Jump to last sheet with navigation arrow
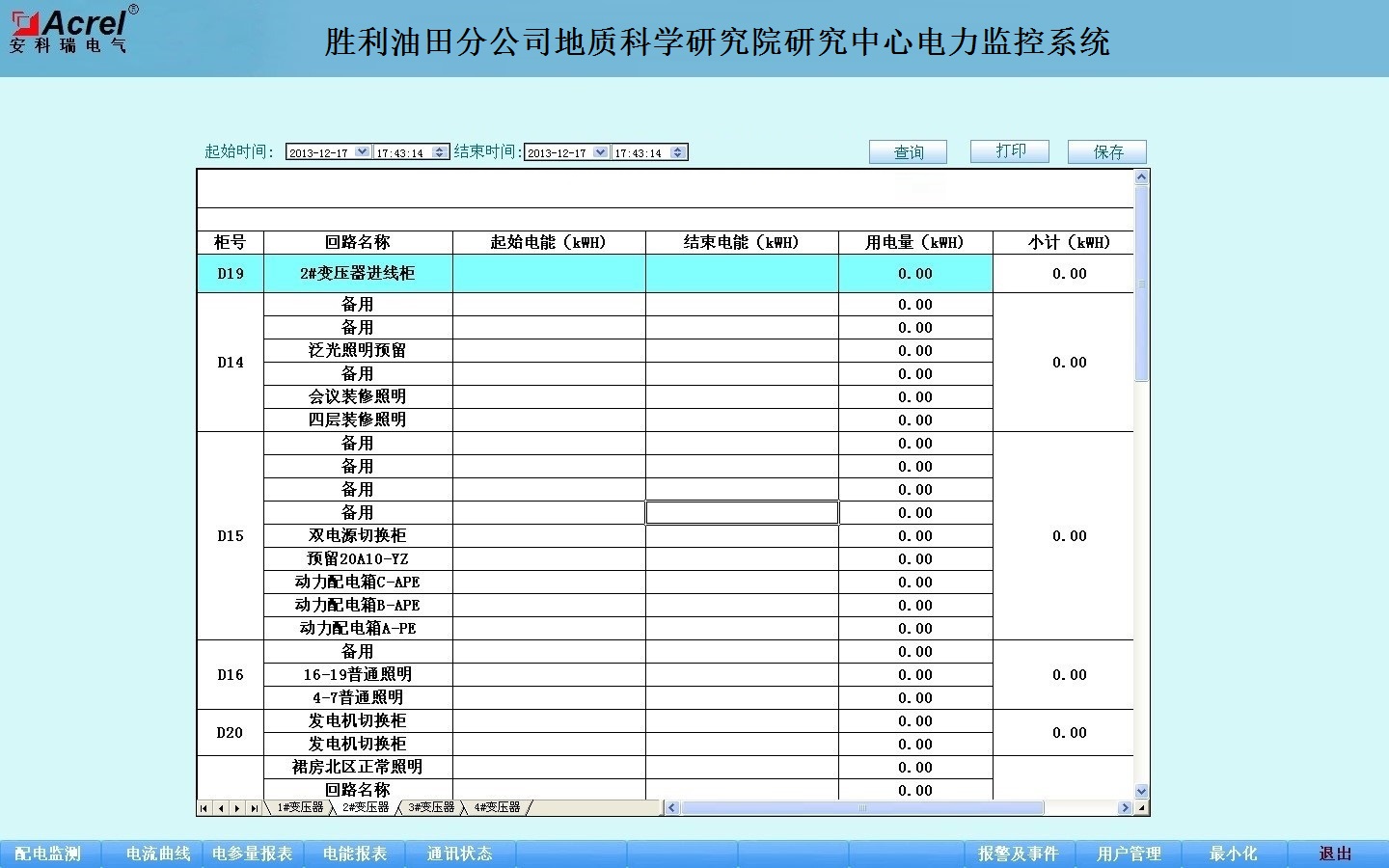1389x868 pixels. pos(254,808)
